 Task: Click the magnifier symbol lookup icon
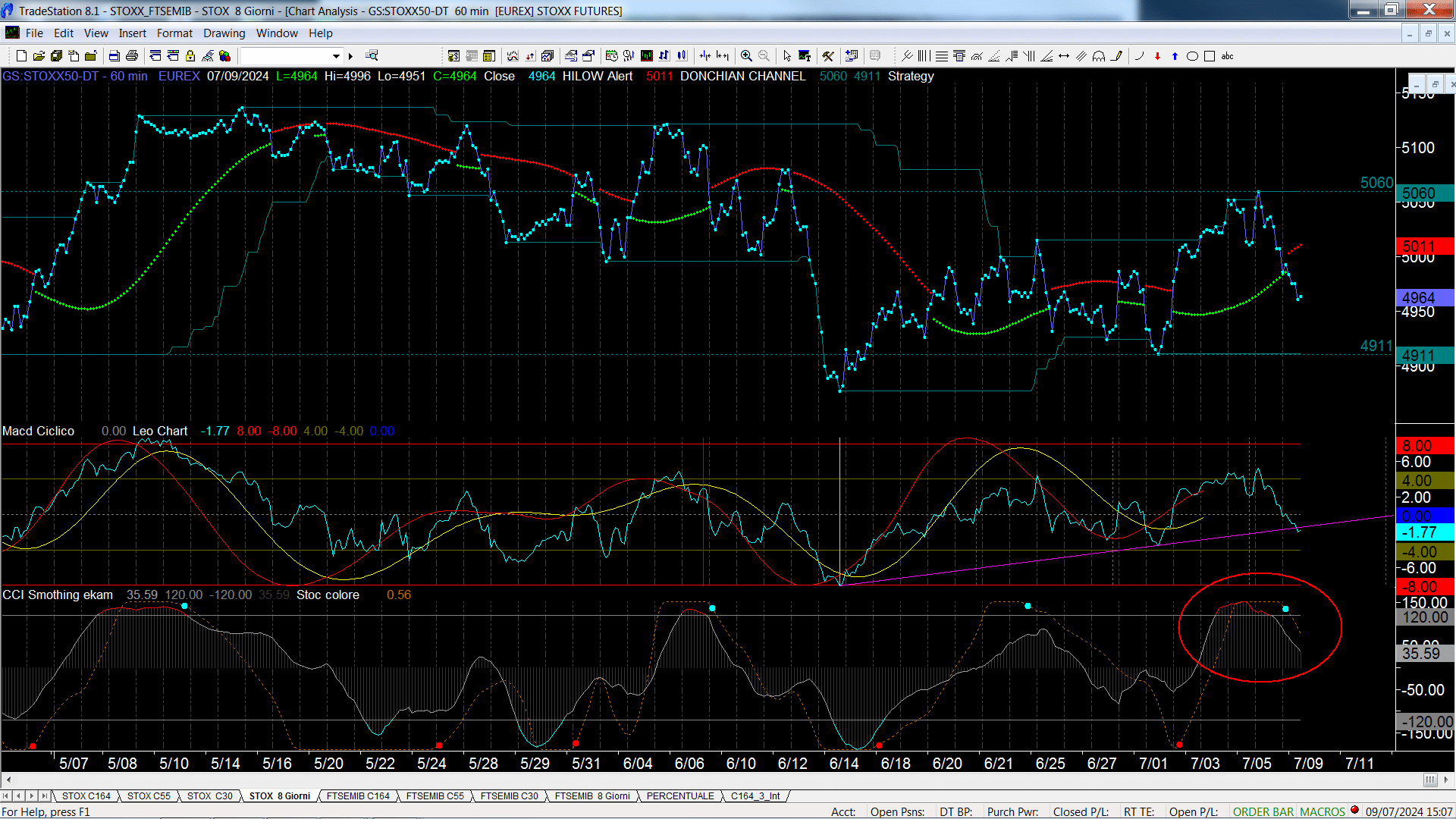click(372, 55)
